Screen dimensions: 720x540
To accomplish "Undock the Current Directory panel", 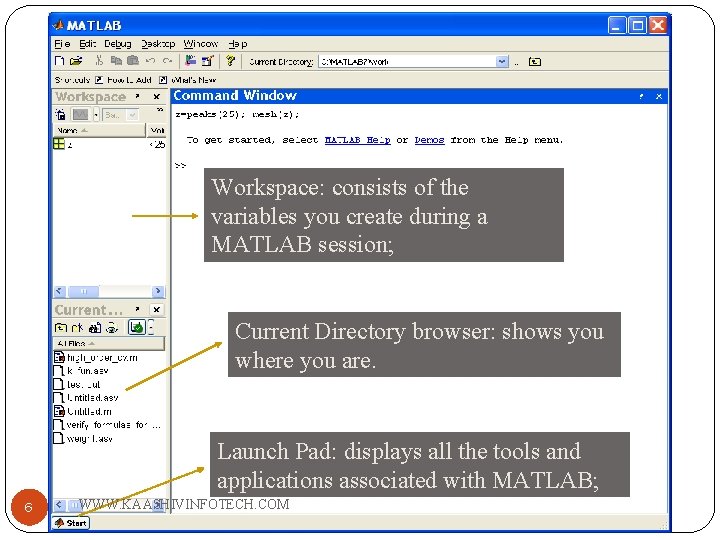I will pos(137,309).
